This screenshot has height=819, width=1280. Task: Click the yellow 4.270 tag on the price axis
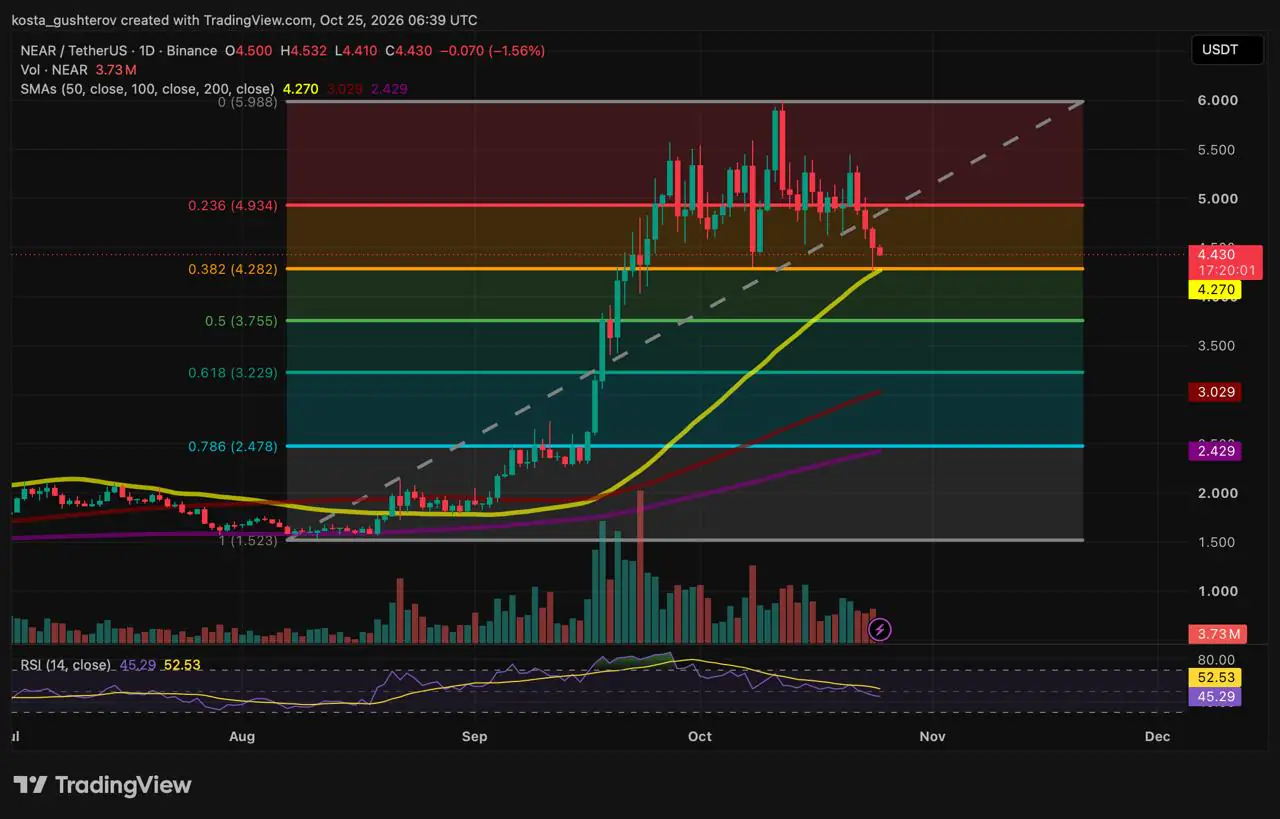(x=1214, y=290)
